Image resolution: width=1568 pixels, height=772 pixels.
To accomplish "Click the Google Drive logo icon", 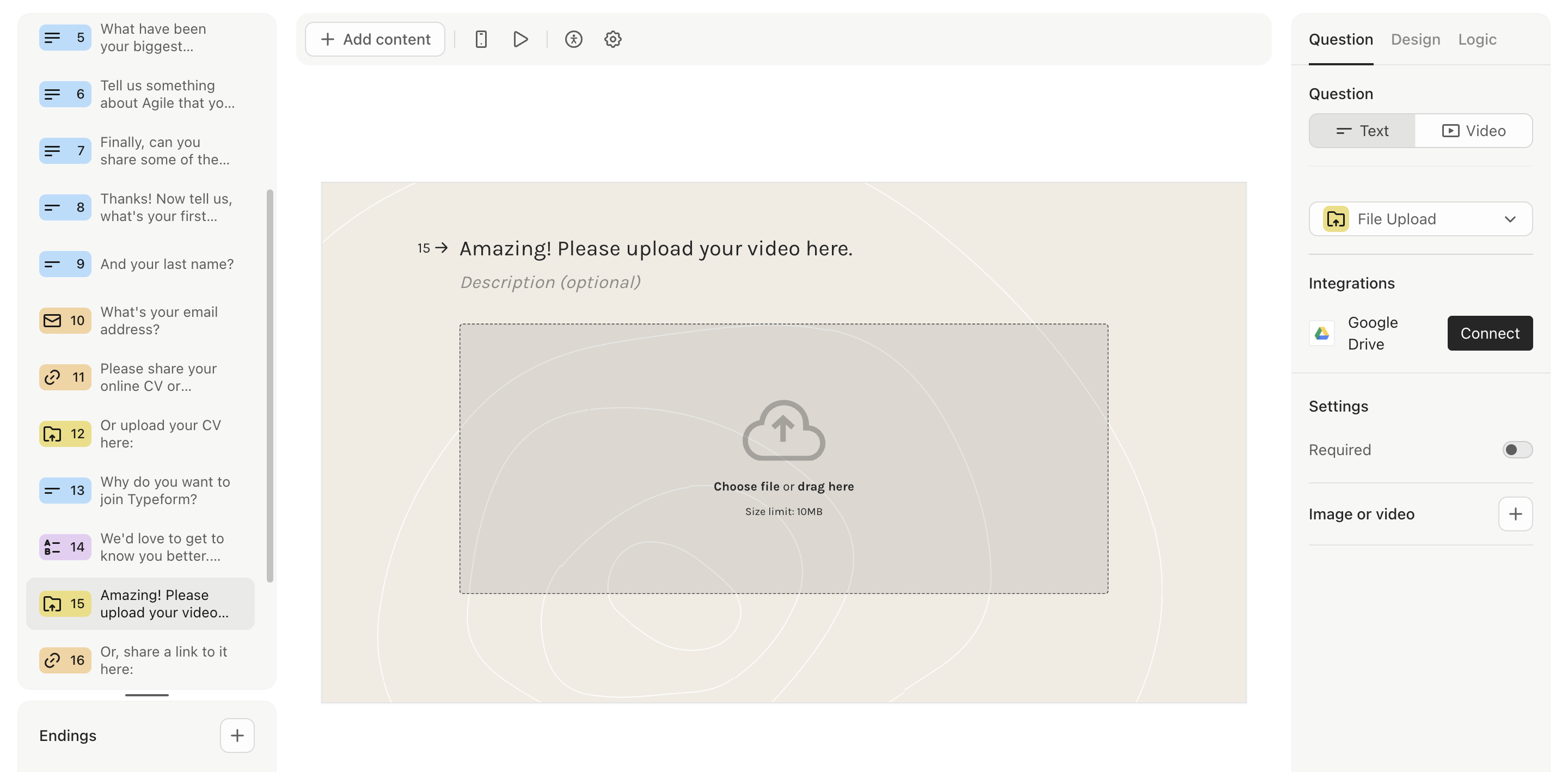I will [1321, 333].
